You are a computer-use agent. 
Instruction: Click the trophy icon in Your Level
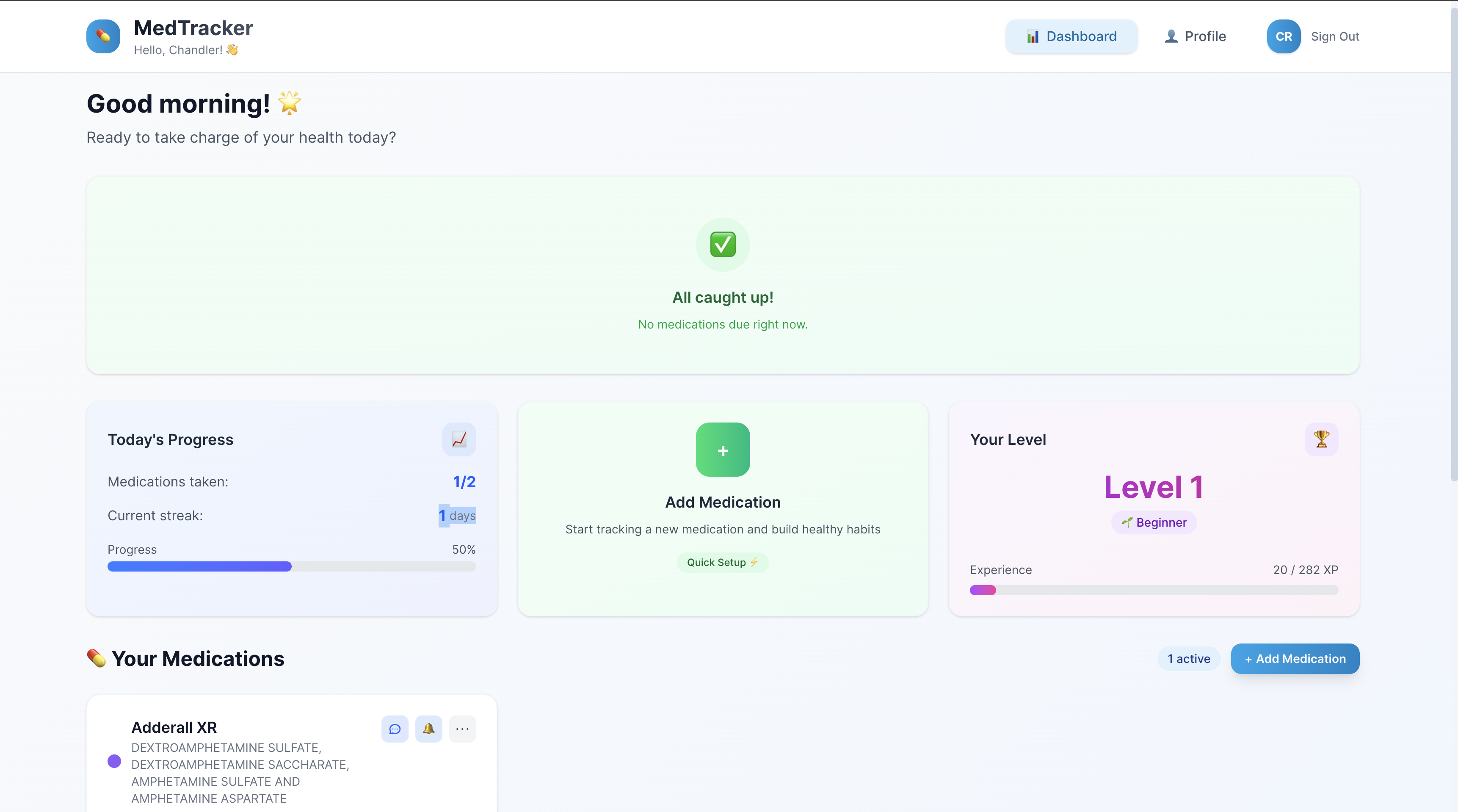pos(1321,439)
